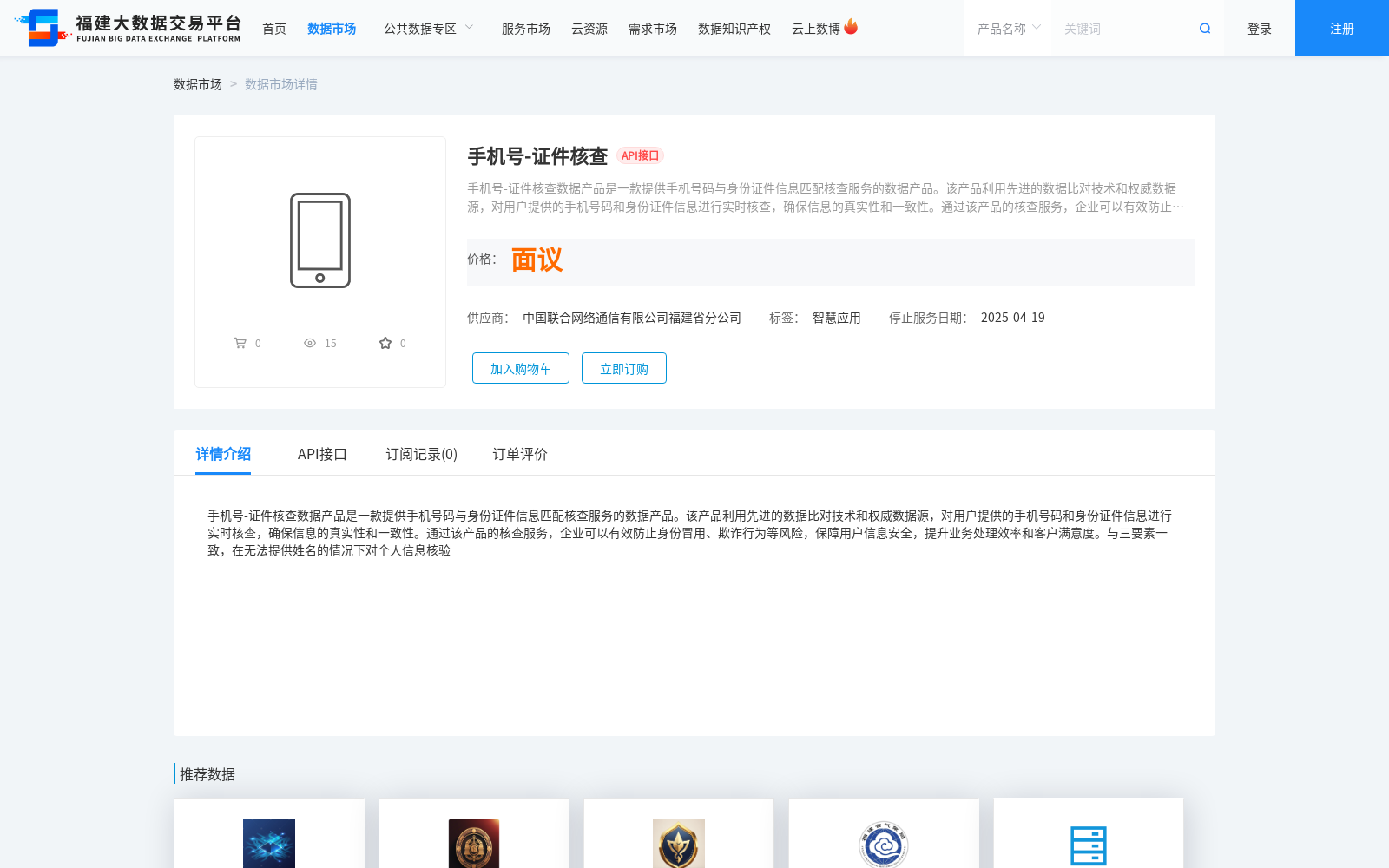The image size is (1389, 868).
Task: Click the 加入购物车 button
Action: click(x=521, y=368)
